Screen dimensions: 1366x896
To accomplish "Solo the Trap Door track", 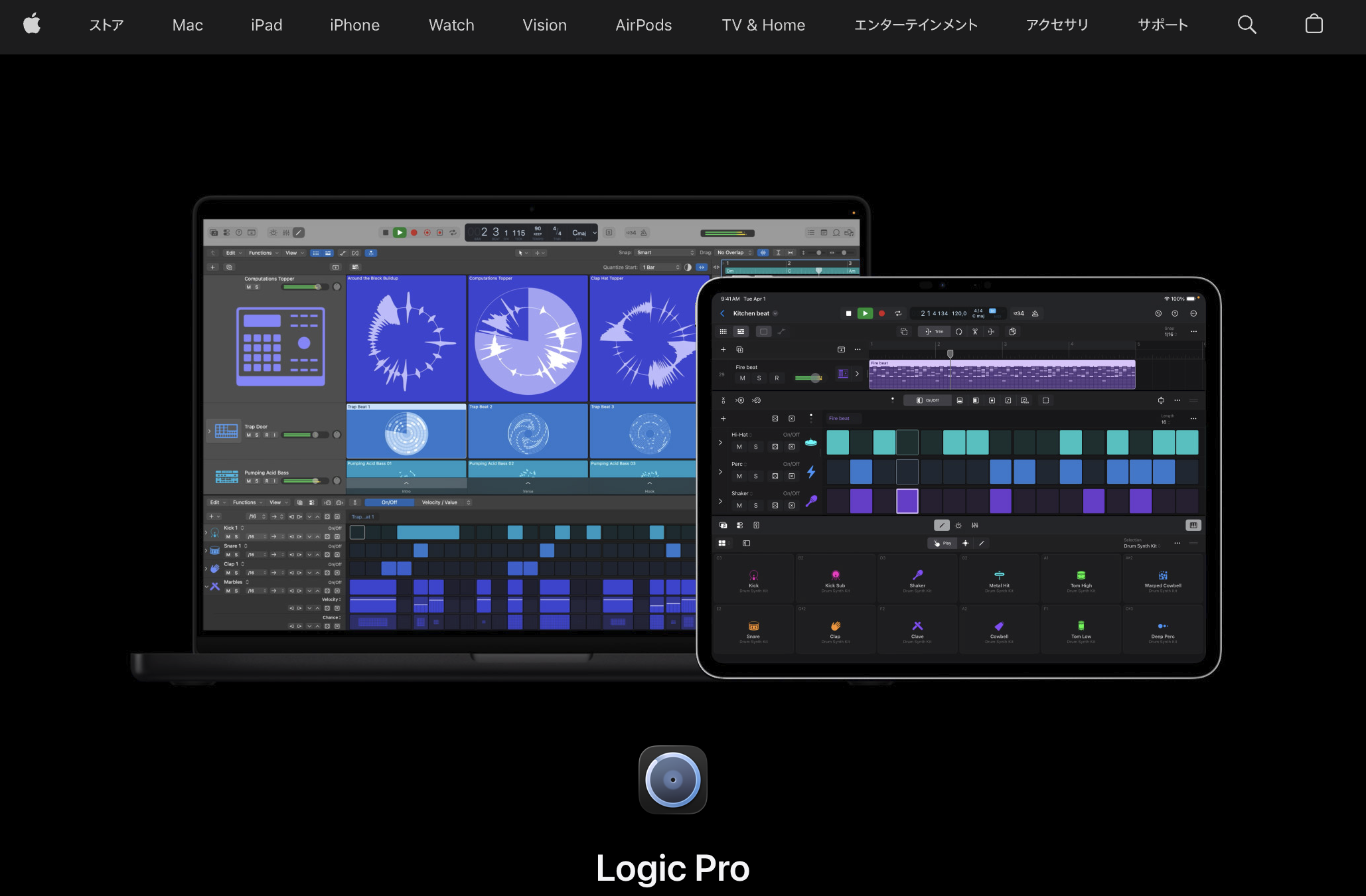I will 257,435.
